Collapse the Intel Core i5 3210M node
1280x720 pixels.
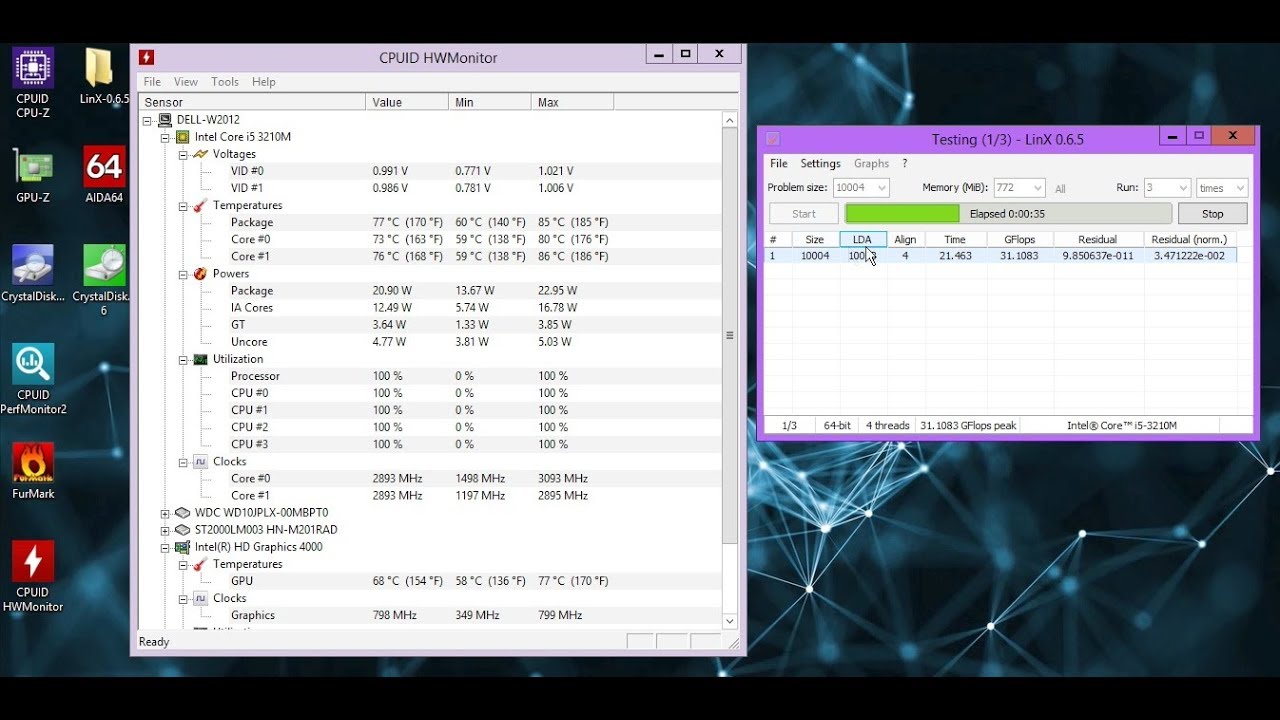[165, 137]
